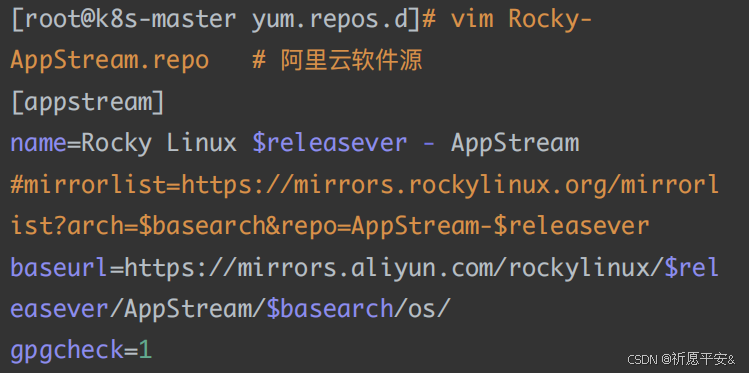Click the CSDN author watermark 祈愿平安&
This screenshot has height=373, width=749.
point(705,359)
